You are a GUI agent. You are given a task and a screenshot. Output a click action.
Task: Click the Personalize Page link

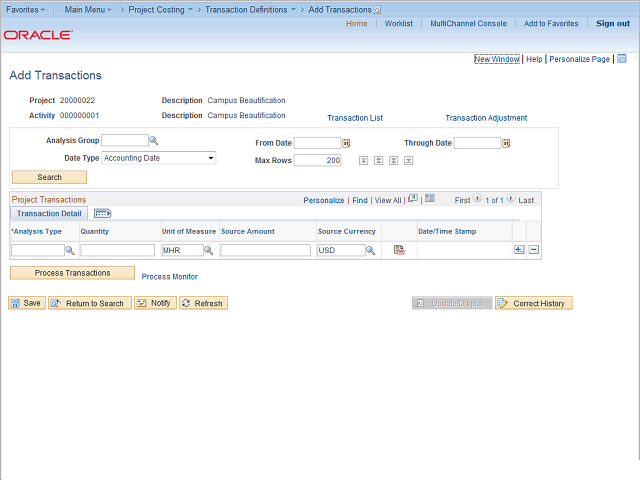[579, 59]
